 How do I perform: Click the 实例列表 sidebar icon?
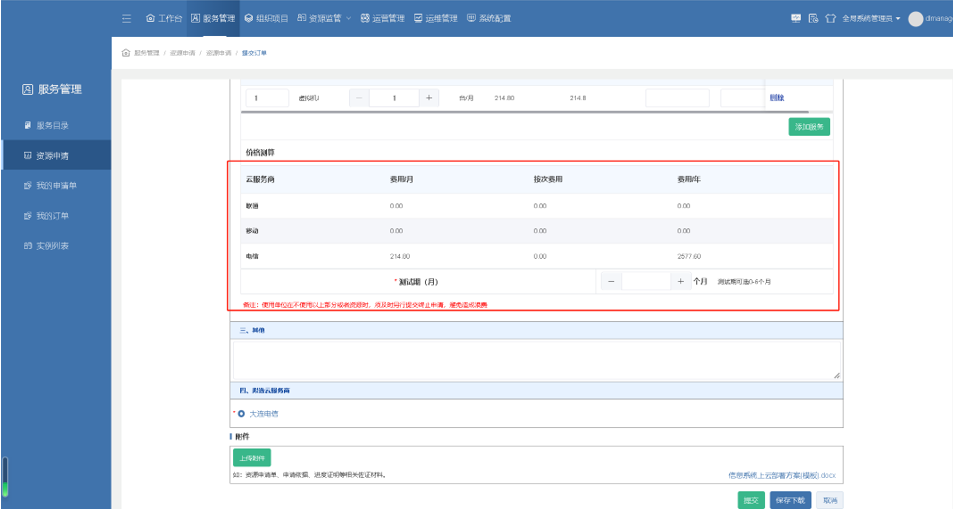pyautogui.click(x=27, y=246)
